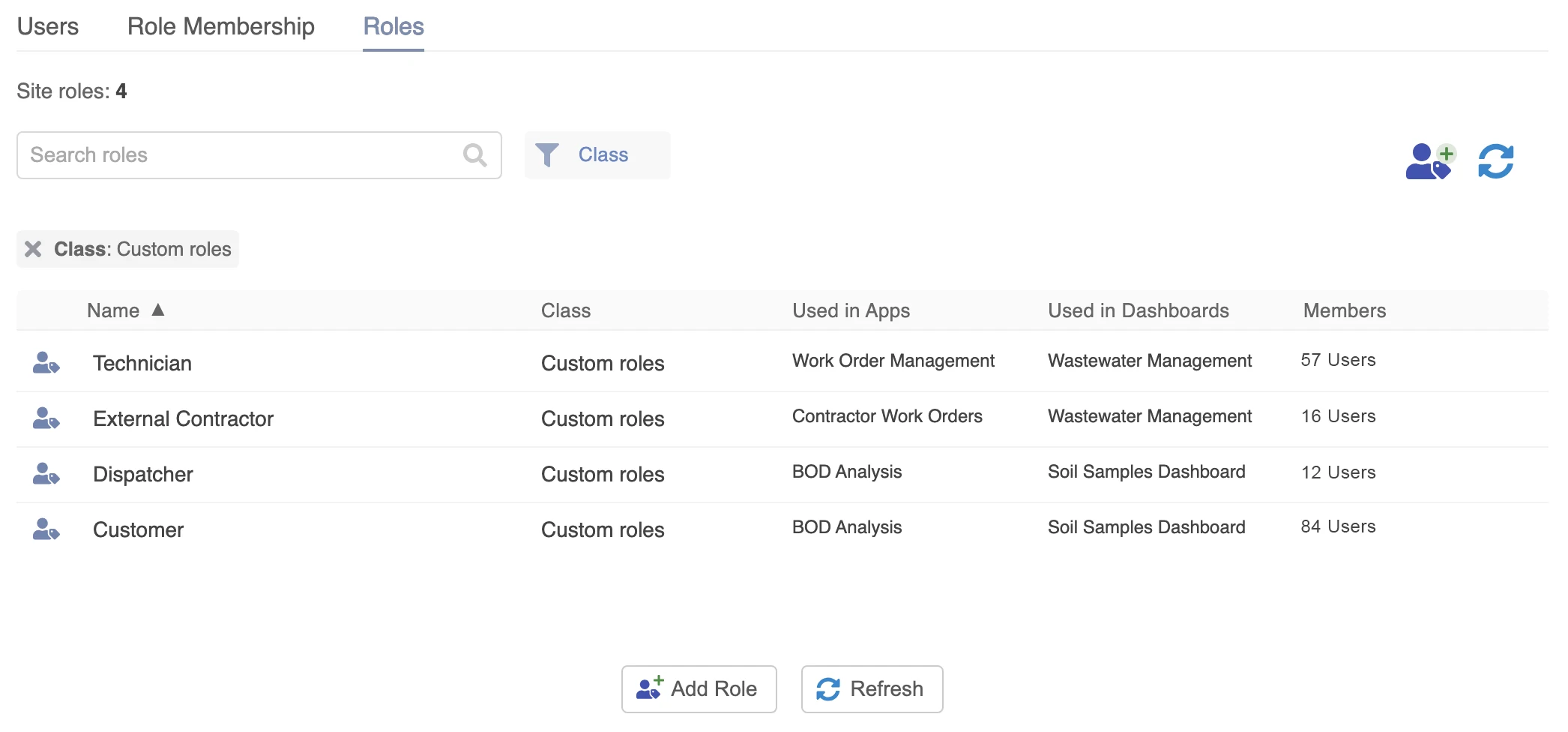Click the search magnifier icon

pos(474,155)
